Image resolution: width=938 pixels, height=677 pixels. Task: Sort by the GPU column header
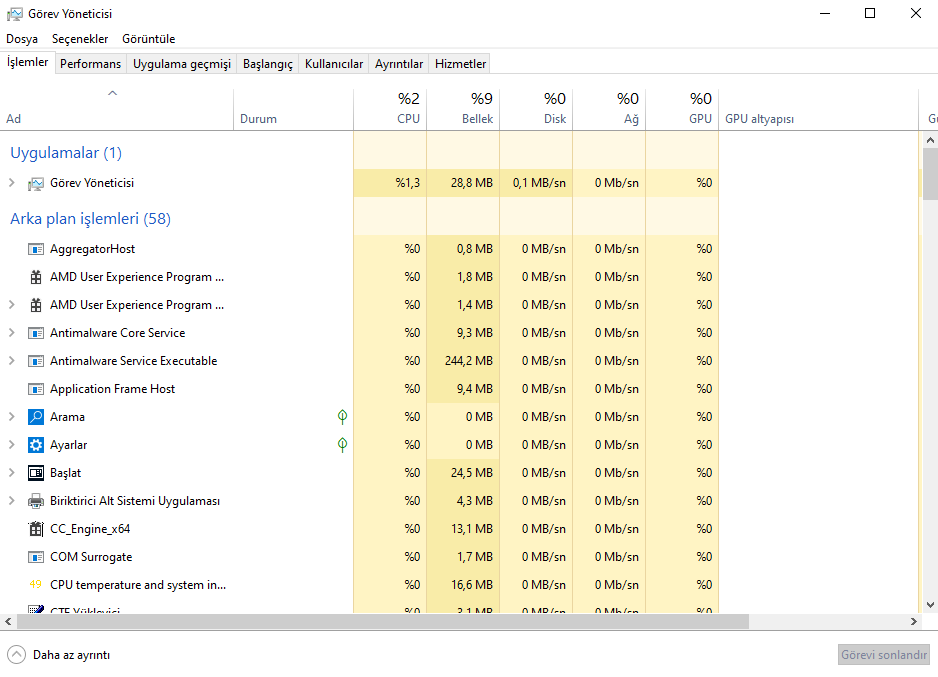tap(682, 109)
